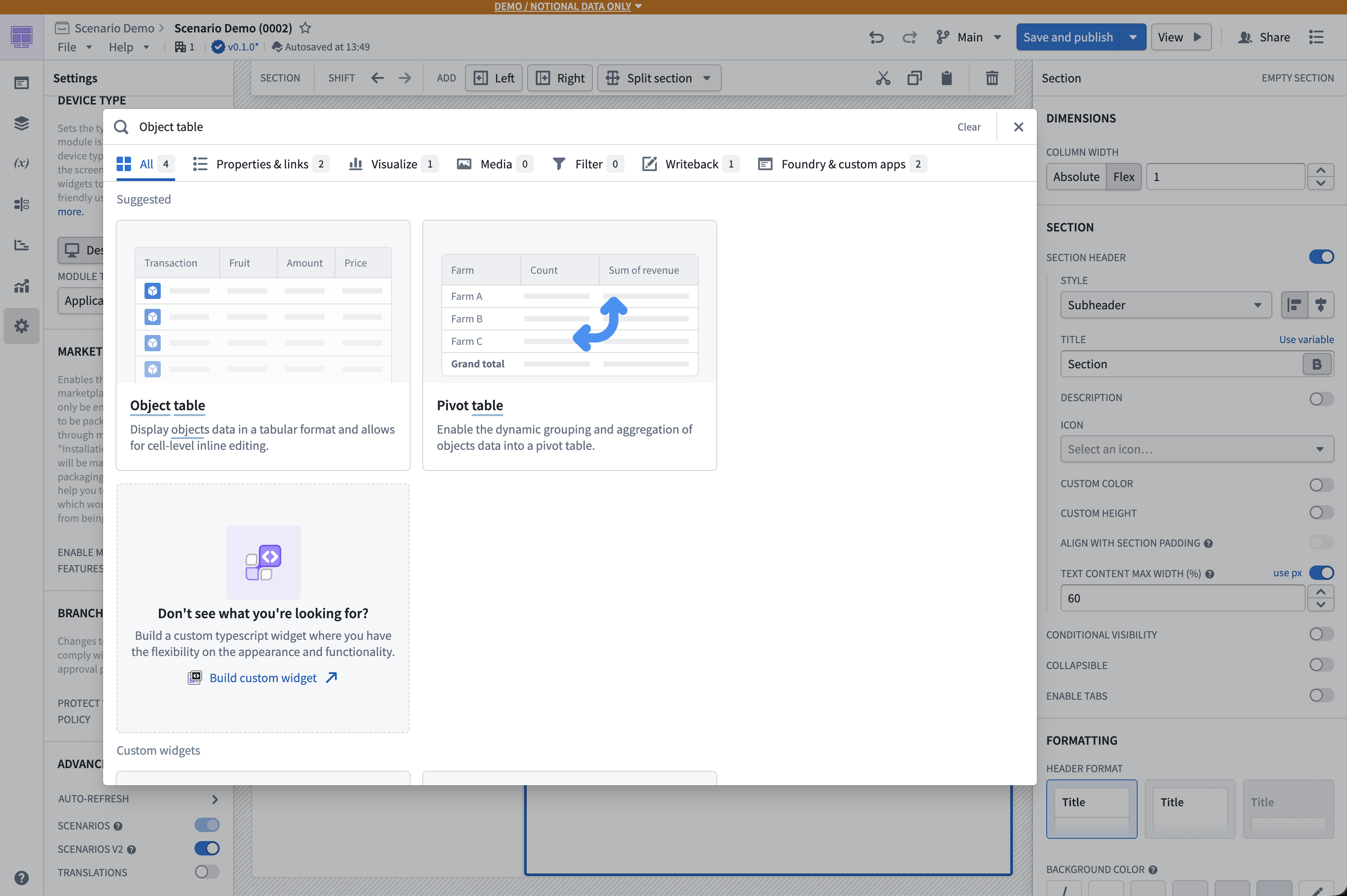Select the Object table widget card

coord(263,345)
